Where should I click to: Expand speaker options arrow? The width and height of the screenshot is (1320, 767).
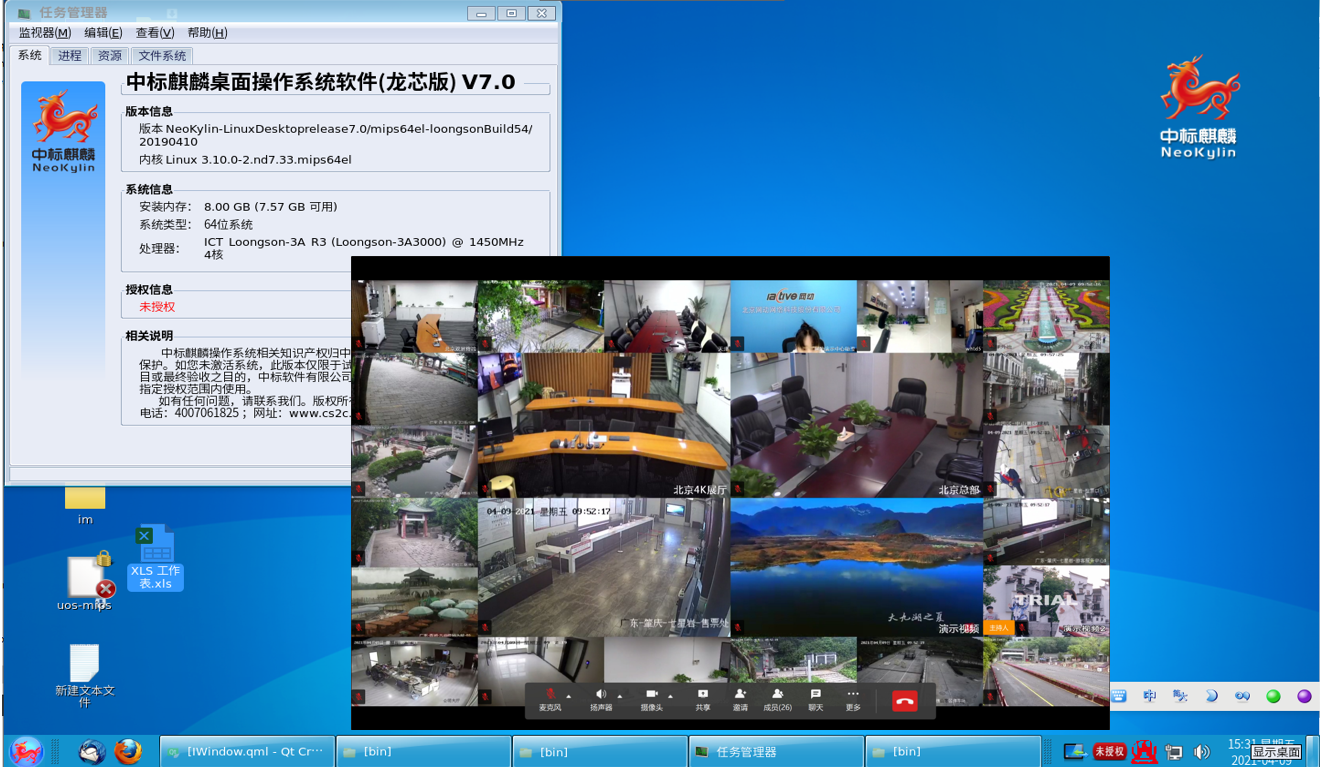[620, 696]
